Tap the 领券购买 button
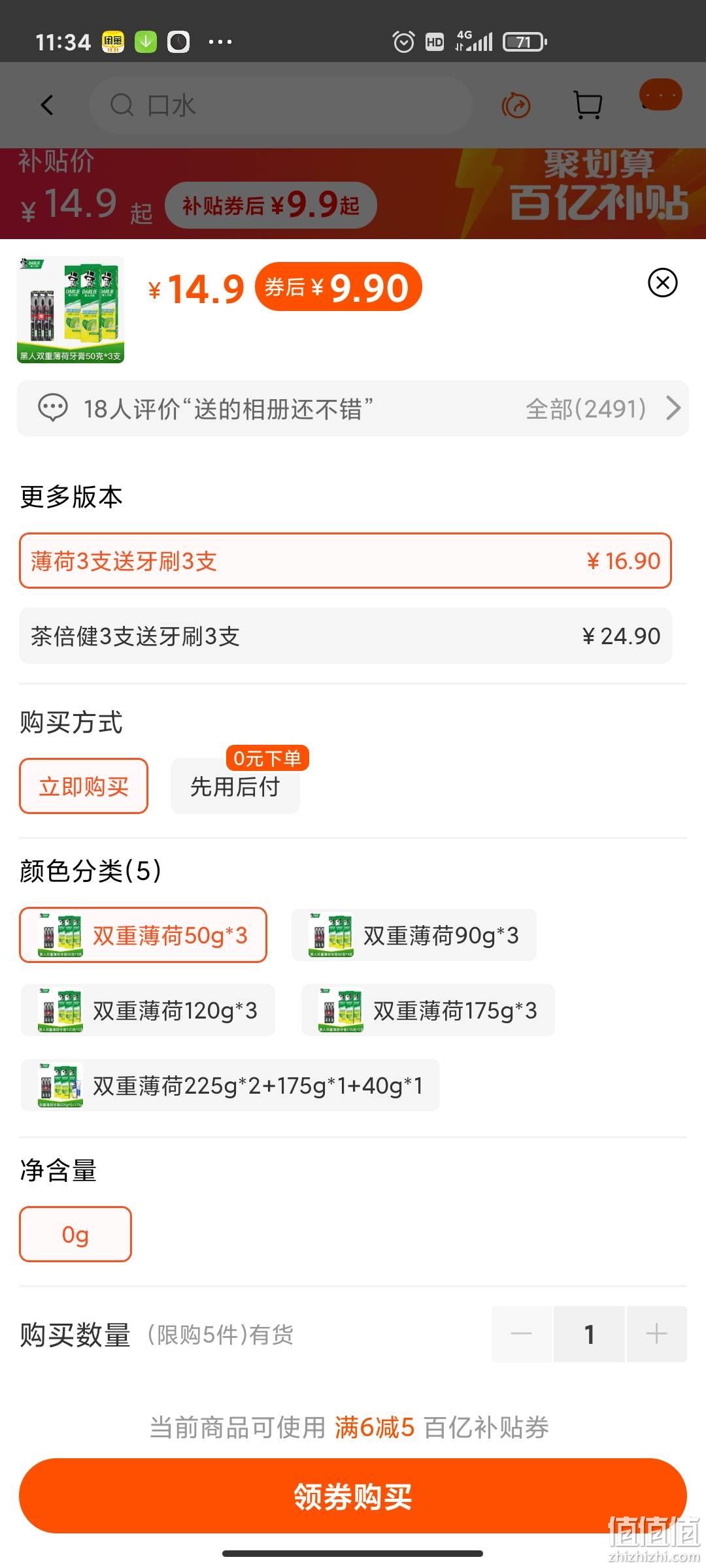Image resolution: width=706 pixels, height=1568 pixels. click(x=353, y=1495)
